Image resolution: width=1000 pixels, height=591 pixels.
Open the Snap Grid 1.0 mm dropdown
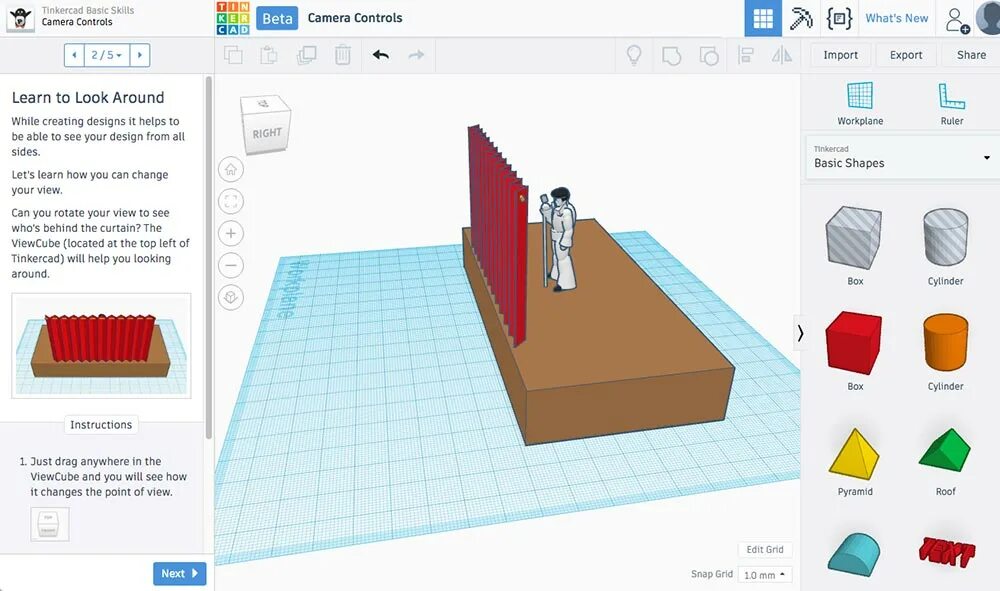(765, 575)
